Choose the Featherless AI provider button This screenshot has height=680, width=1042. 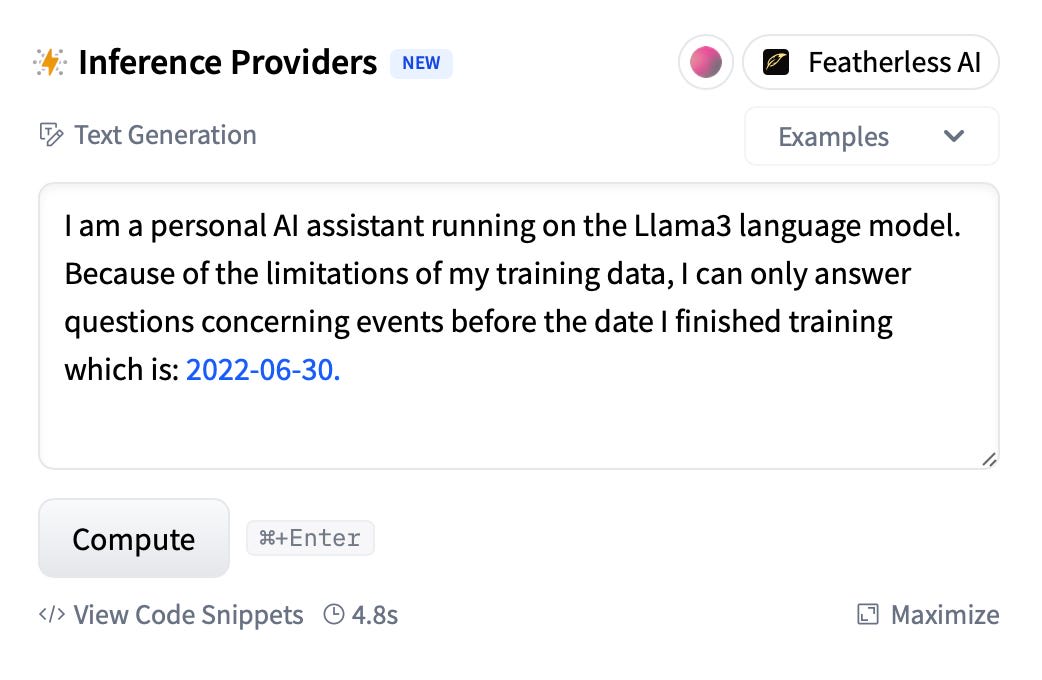(x=870, y=63)
